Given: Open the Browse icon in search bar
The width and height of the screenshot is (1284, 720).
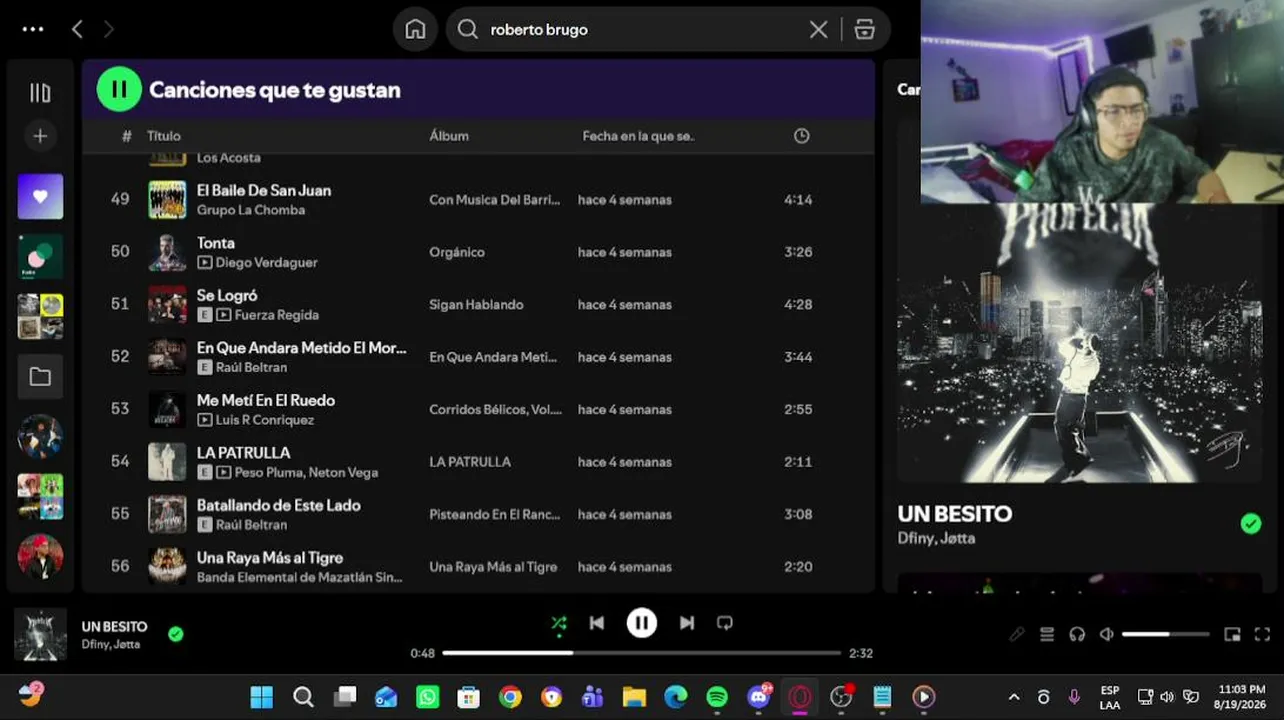Looking at the screenshot, I should pos(865,29).
